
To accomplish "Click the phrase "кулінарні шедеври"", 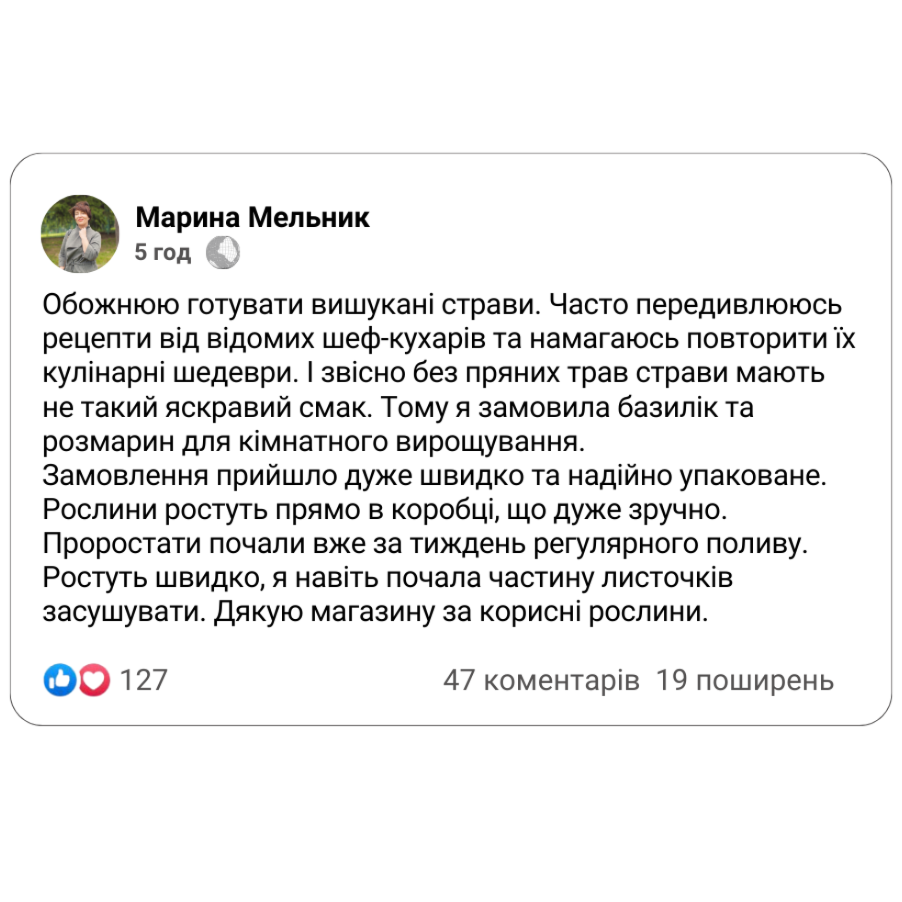I will click(x=169, y=372).
